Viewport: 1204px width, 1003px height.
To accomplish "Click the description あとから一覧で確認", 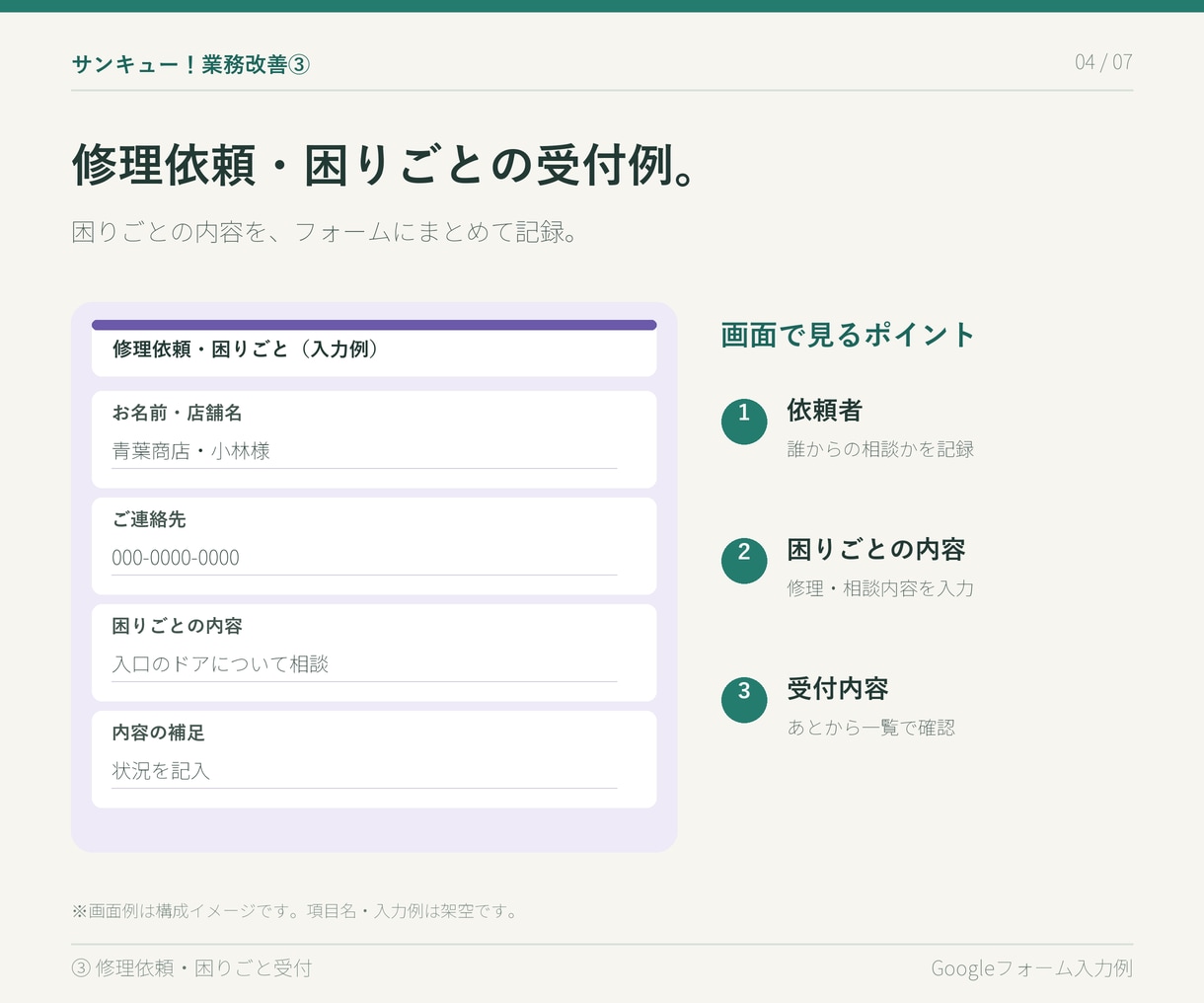I will (870, 728).
